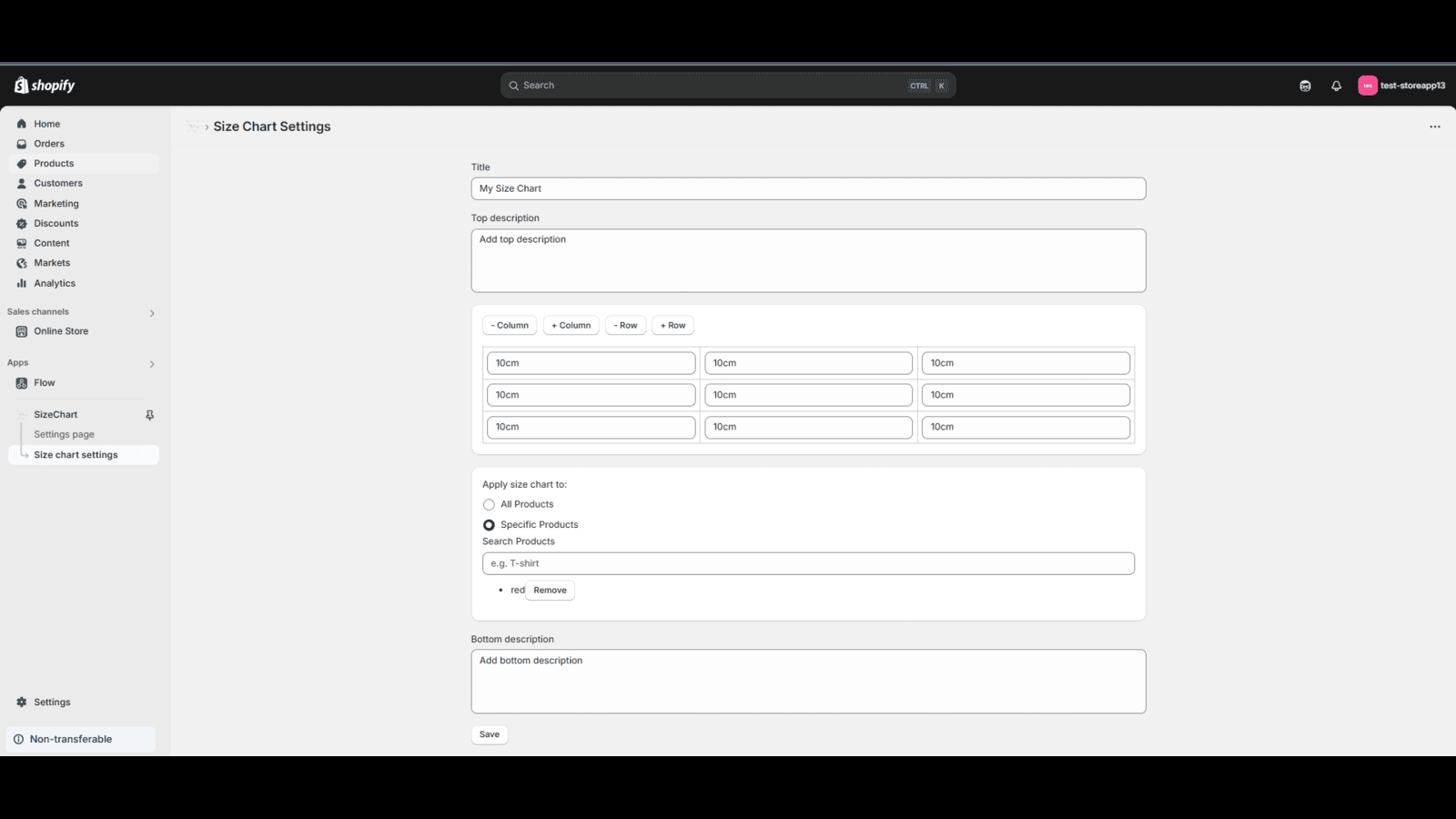Viewport: 1456px width, 819px height.
Task: Select the Specific Products radio button
Action: [x=489, y=524]
